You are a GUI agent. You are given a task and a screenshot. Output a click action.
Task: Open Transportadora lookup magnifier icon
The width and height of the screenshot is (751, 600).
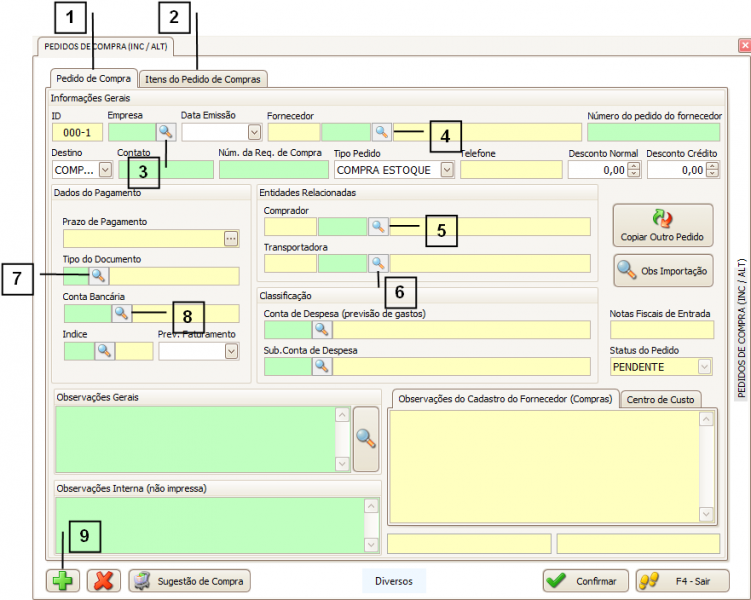(378, 263)
